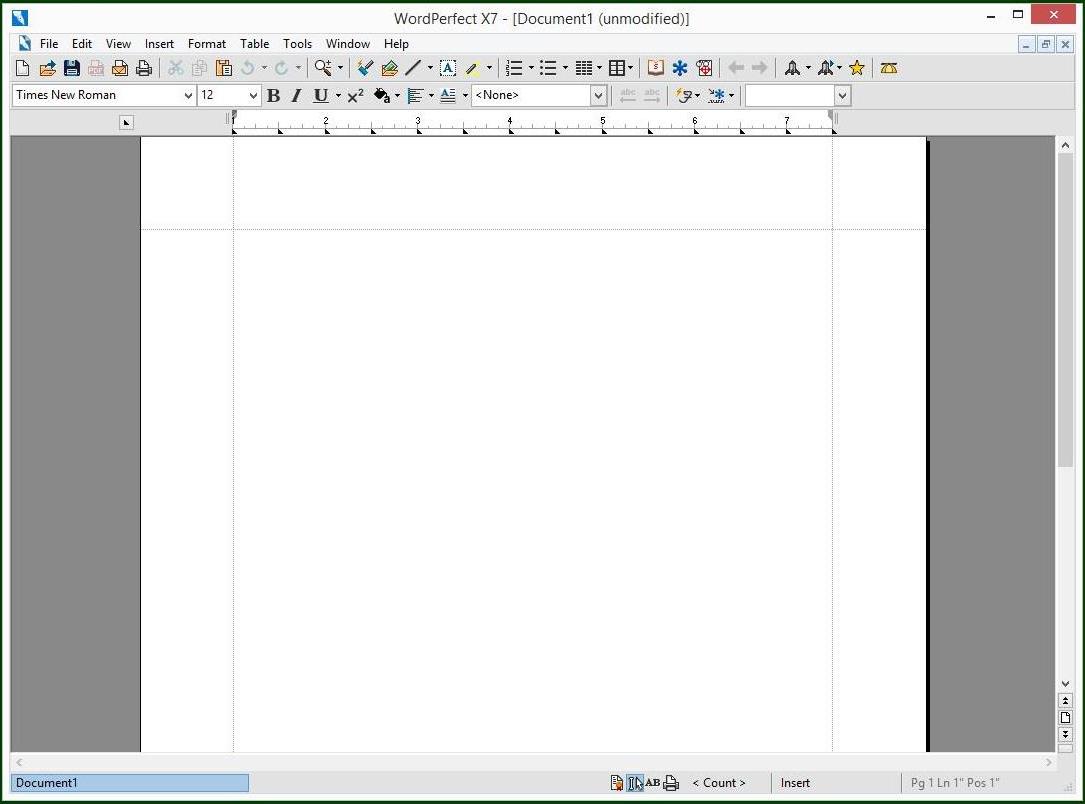Viewport: 1085px width, 804px height.
Task: Open the Highlighter tool
Action: [474, 67]
